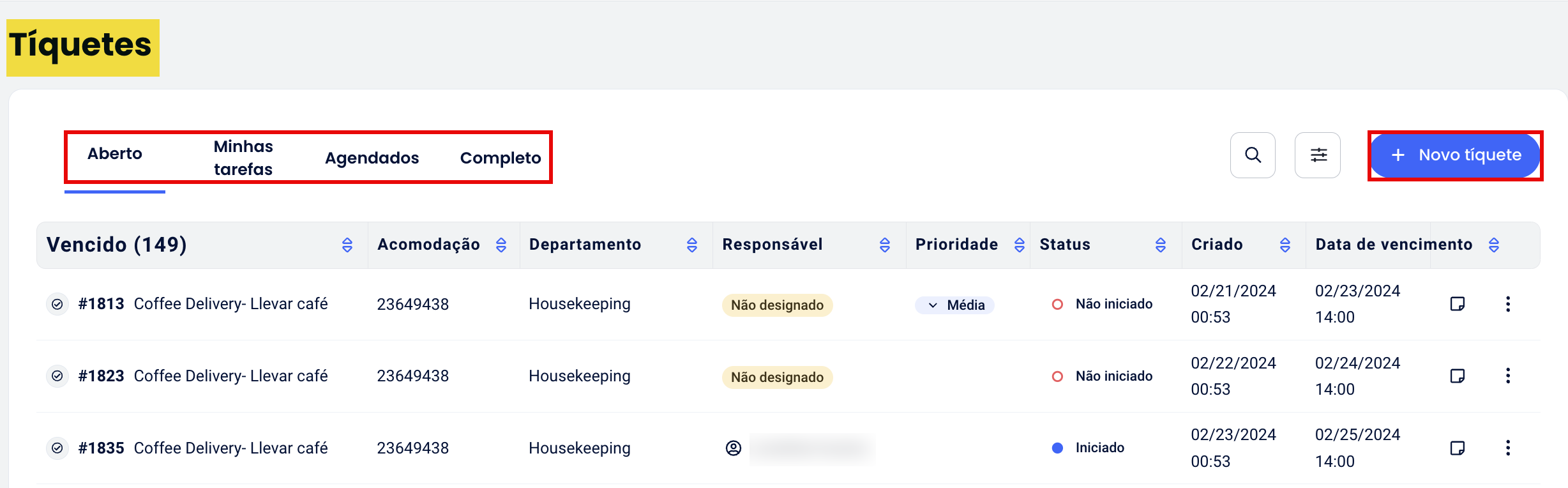Mark ticket #1835 as complete
The height and width of the screenshot is (488, 1568).
coord(57,448)
